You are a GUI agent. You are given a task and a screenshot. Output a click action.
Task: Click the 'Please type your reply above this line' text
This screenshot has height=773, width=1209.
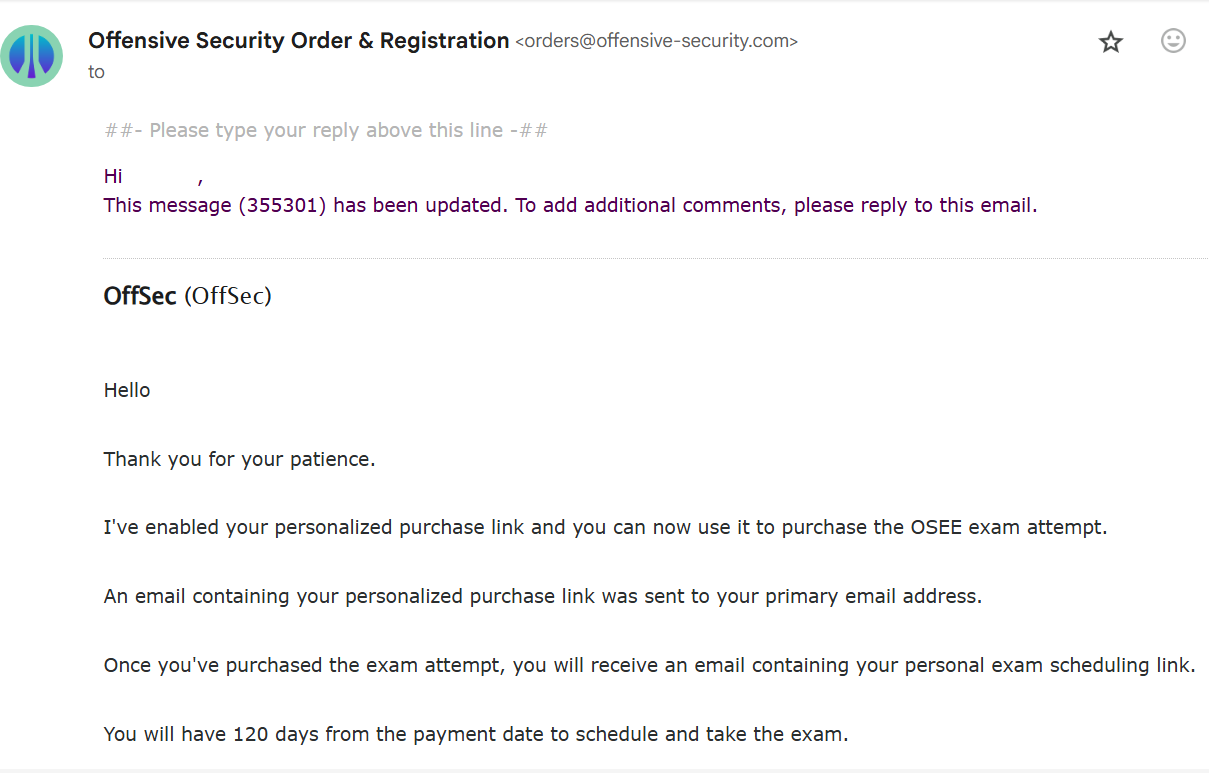click(326, 131)
